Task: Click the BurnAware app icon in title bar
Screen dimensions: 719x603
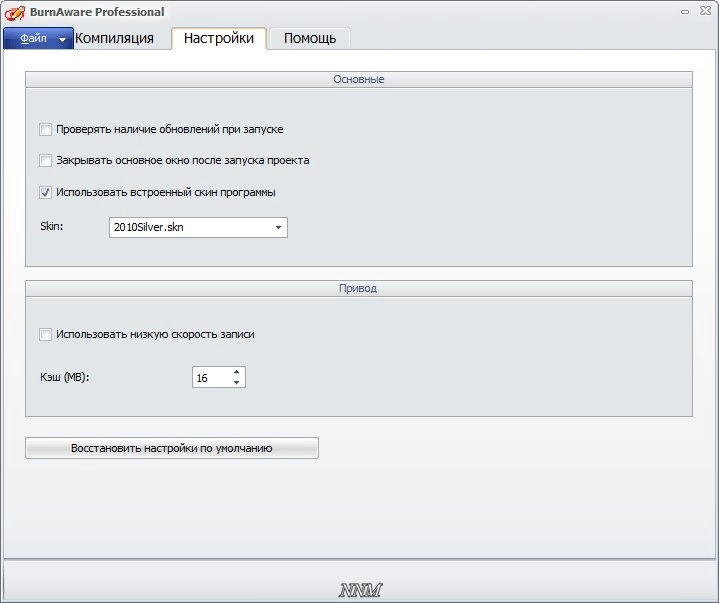Action: pyautogui.click(x=14, y=12)
